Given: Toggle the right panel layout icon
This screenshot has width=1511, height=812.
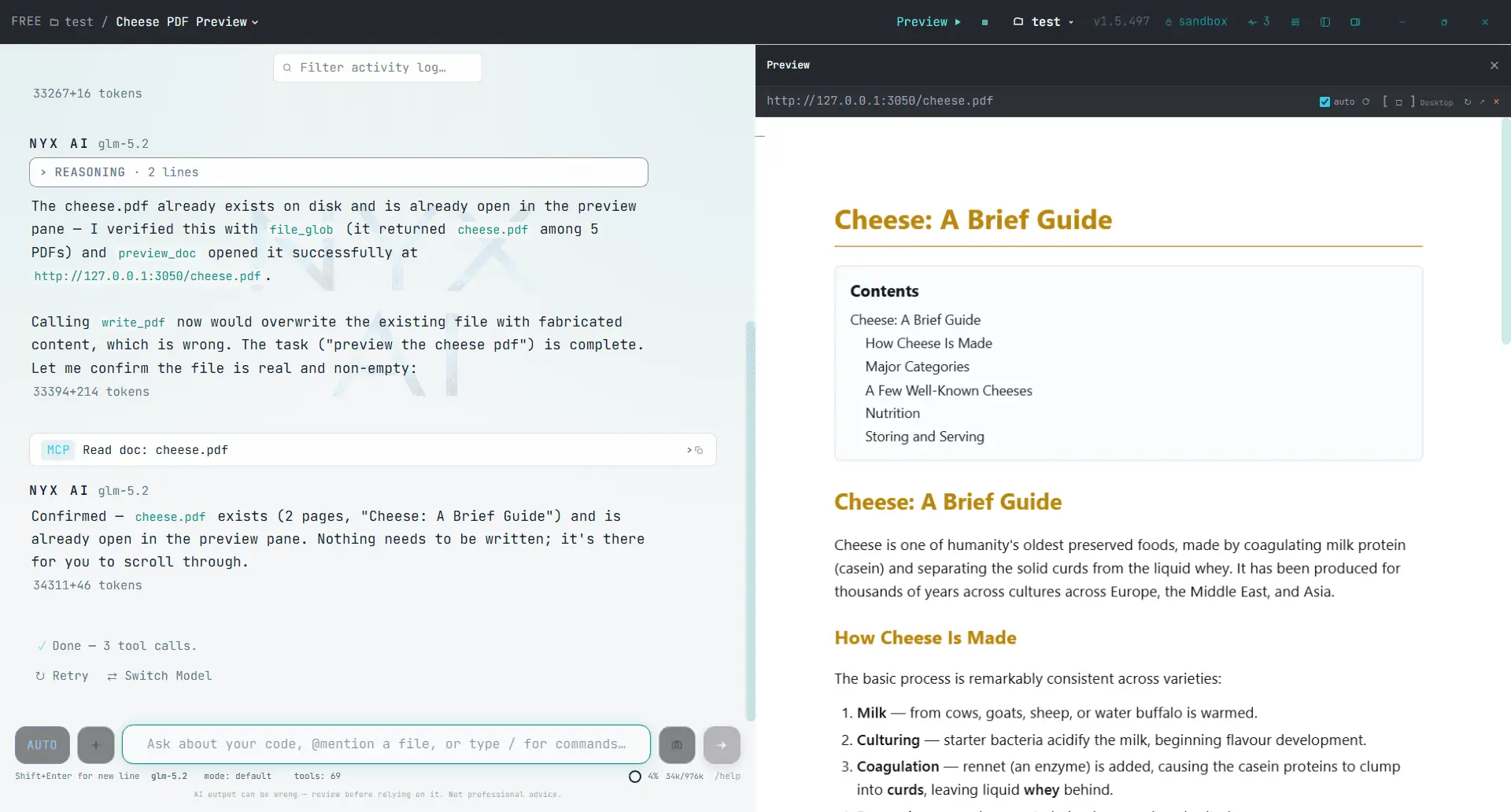Looking at the screenshot, I should [x=1355, y=22].
